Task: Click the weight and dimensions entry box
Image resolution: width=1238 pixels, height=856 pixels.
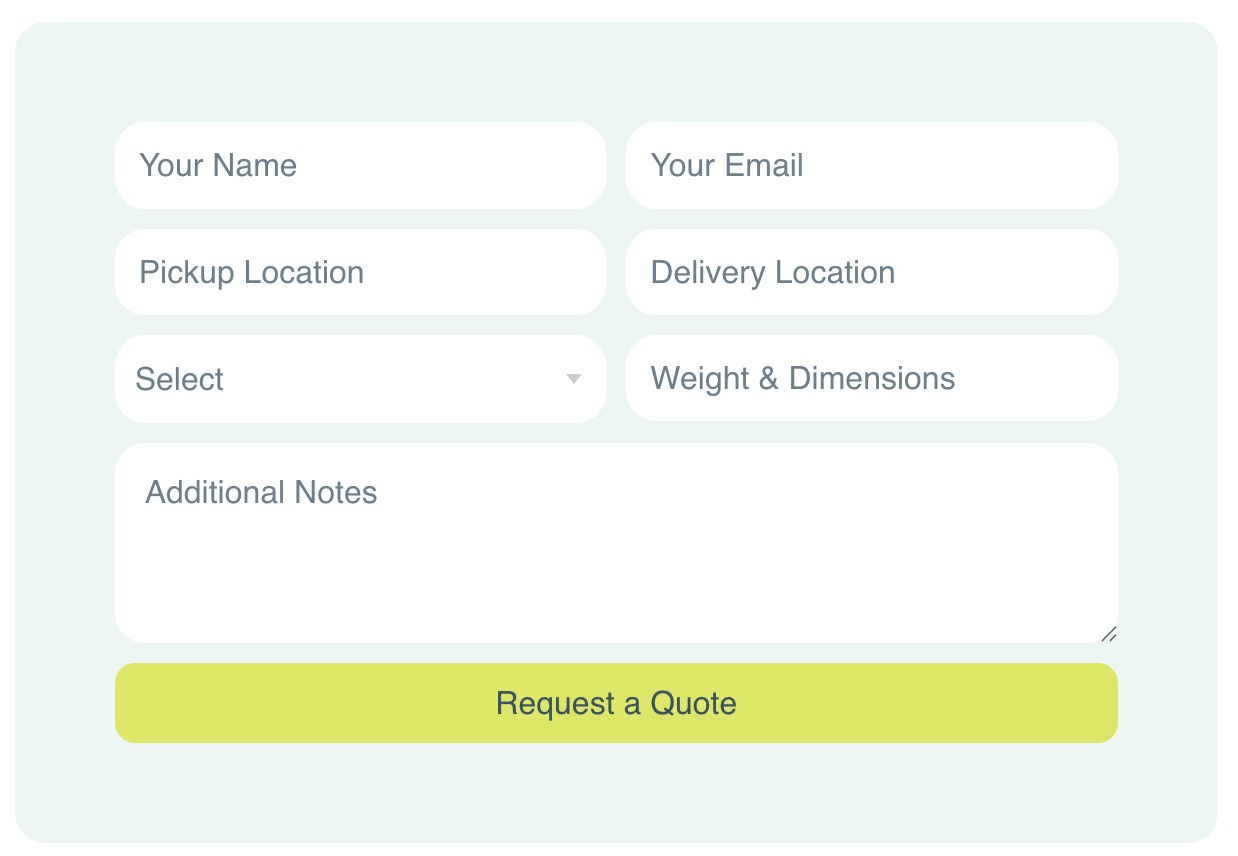Action: (871, 378)
